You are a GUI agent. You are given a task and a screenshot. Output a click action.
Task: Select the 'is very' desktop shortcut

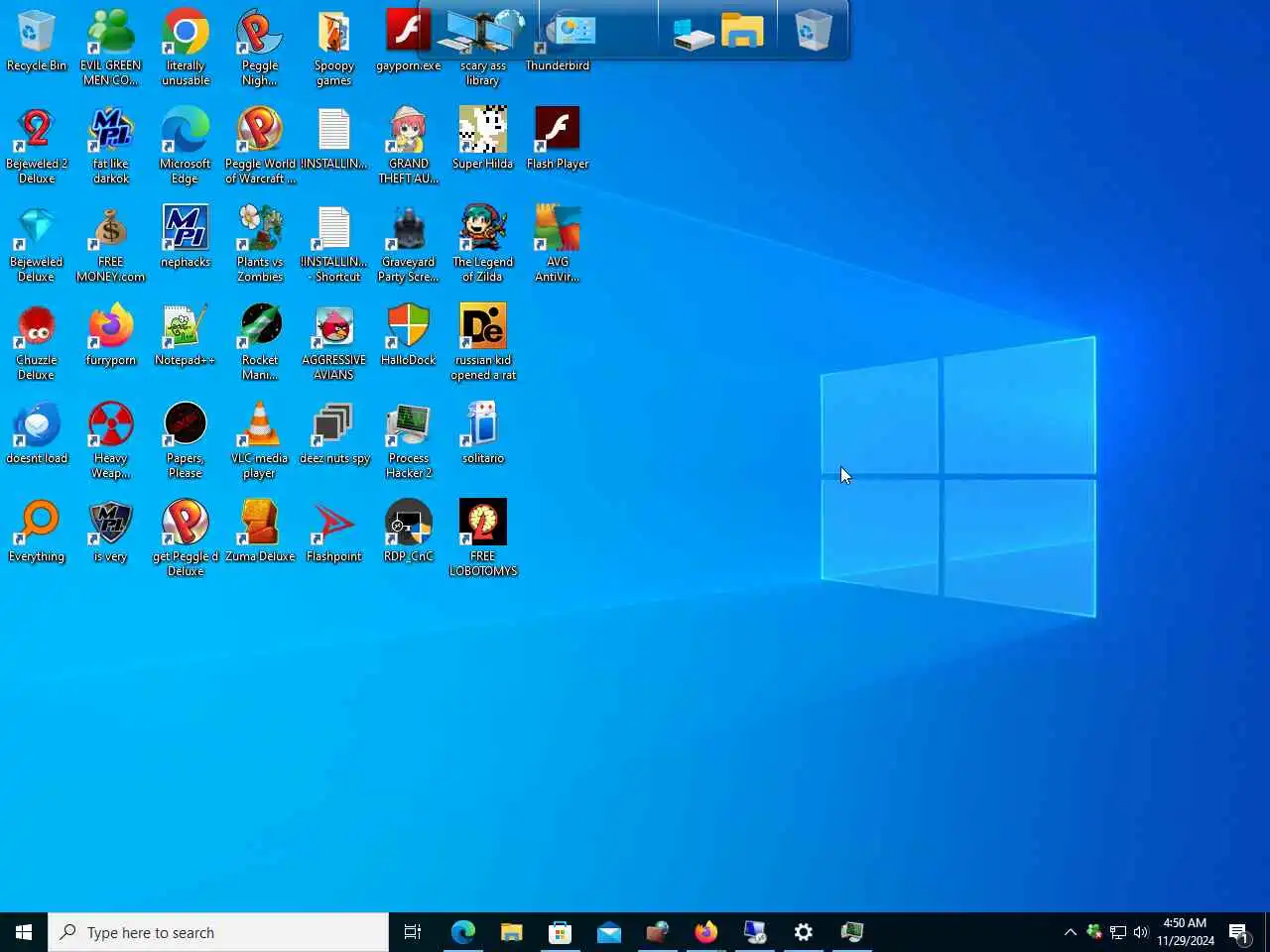click(x=111, y=532)
